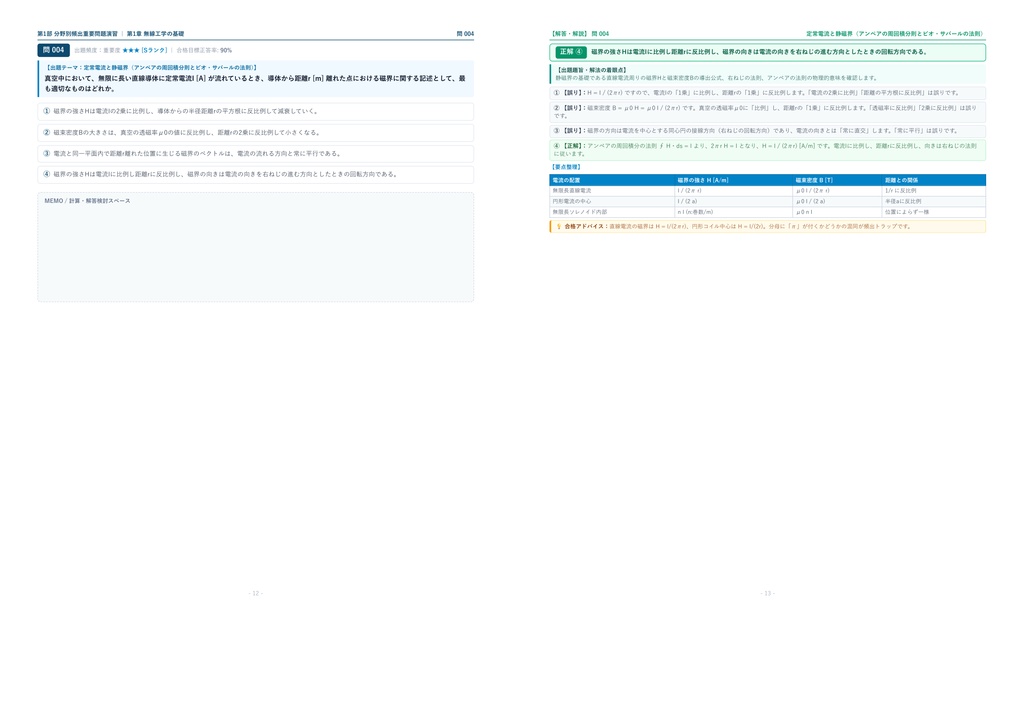
Task: Click header text 第1章 無線工学の基礎
Action: click(155, 33)
